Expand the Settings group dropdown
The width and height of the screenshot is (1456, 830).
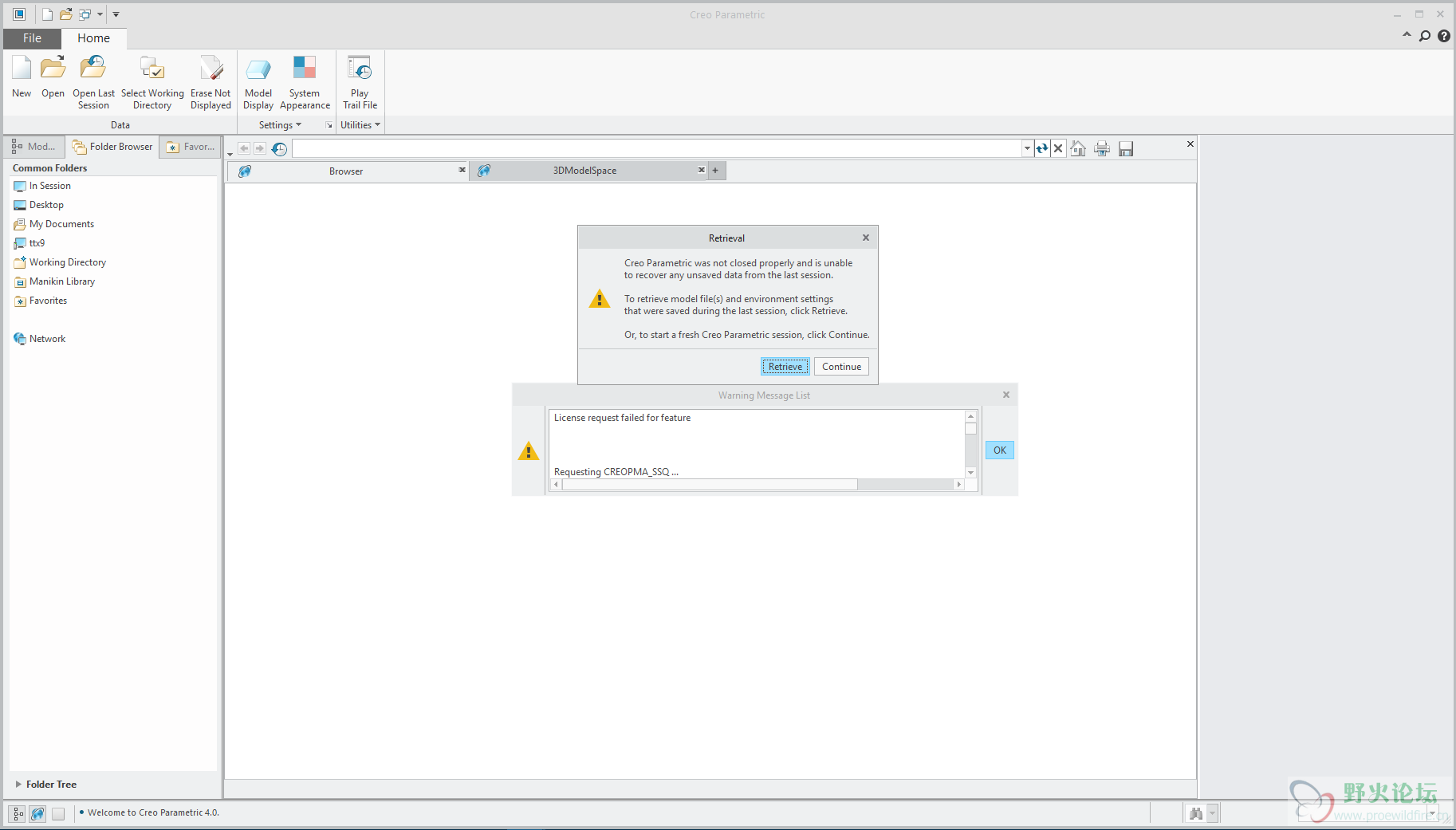point(280,125)
